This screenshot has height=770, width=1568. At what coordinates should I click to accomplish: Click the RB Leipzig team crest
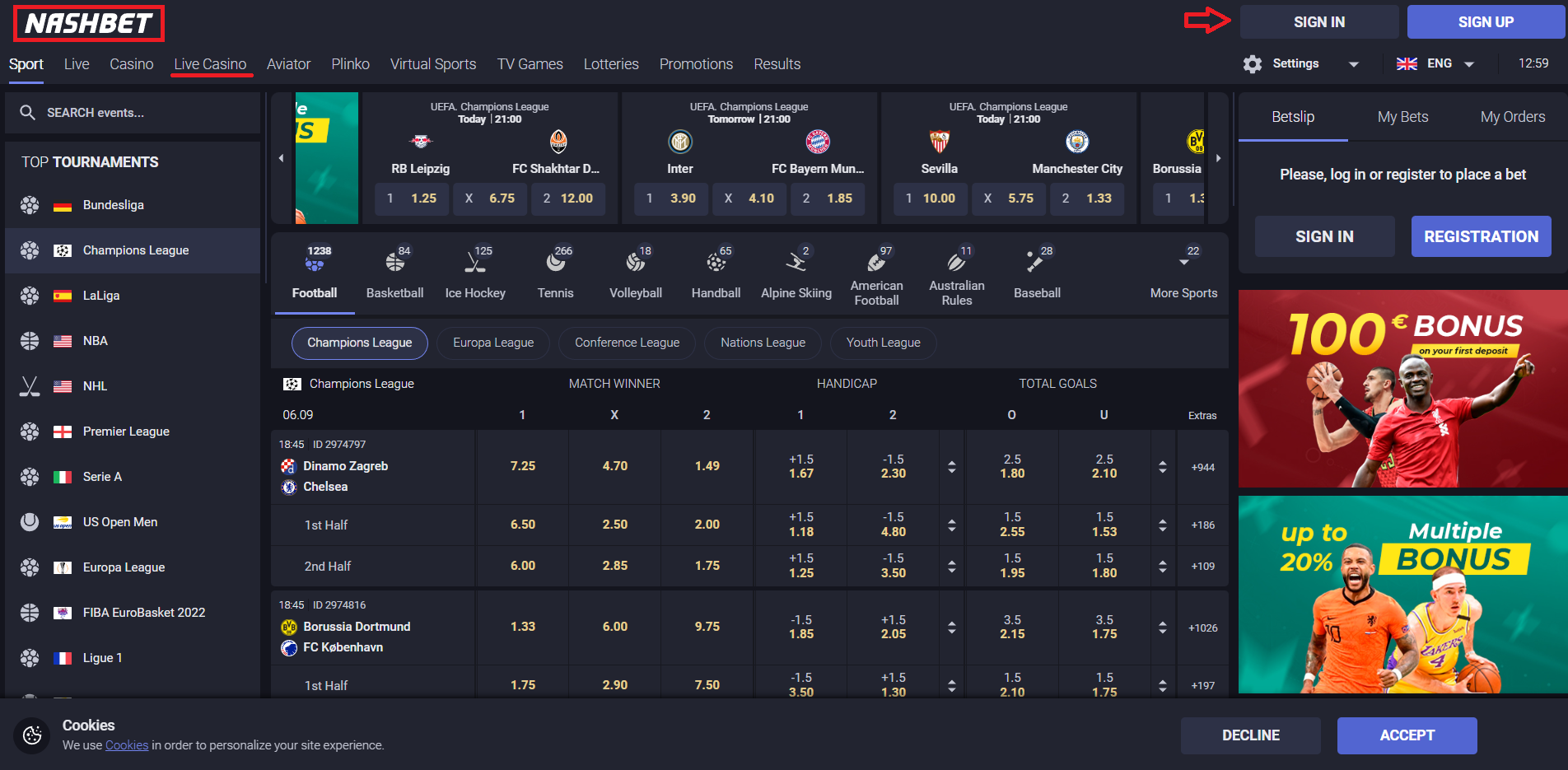pyautogui.click(x=421, y=142)
